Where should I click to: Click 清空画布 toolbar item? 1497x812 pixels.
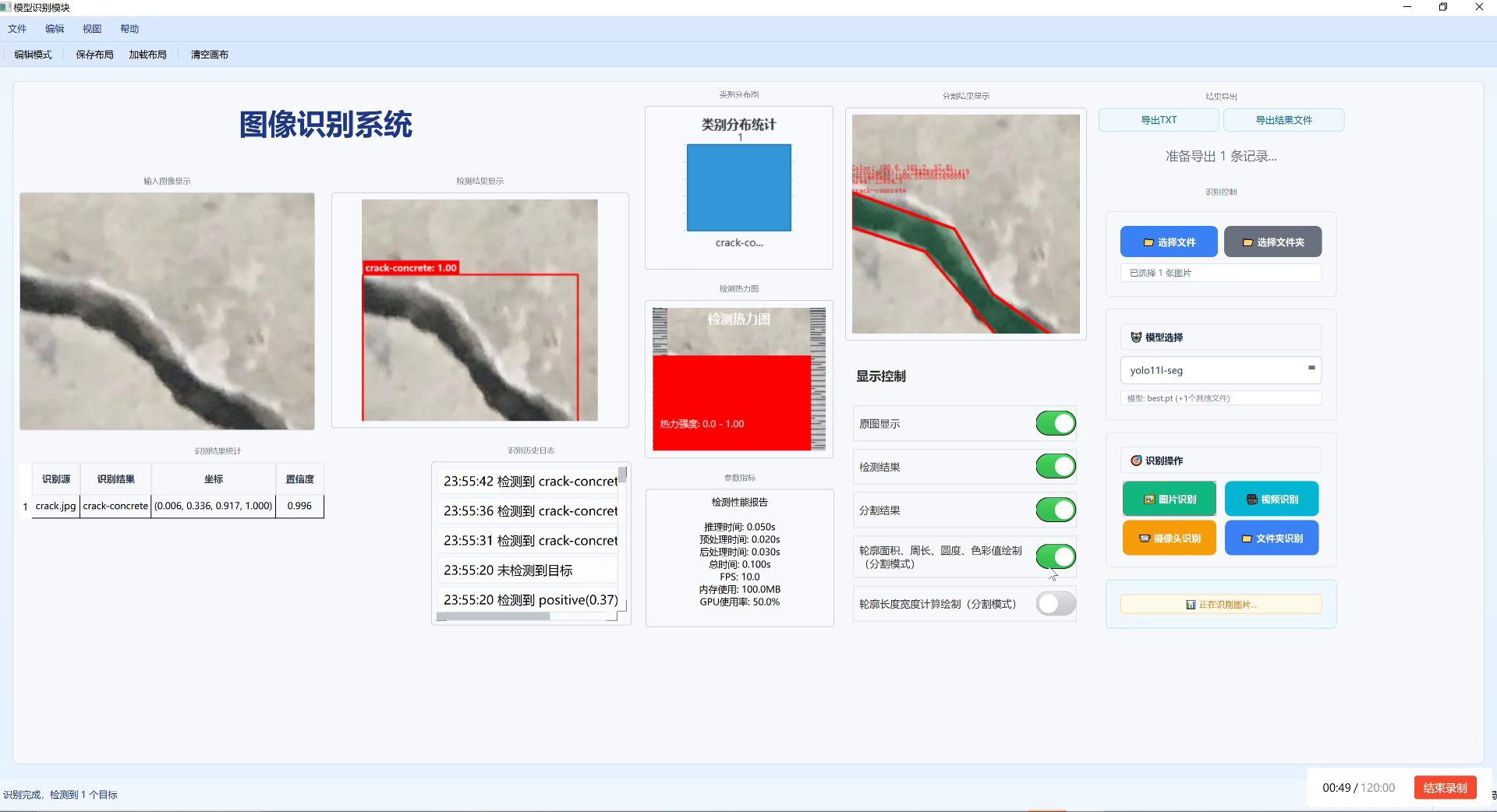click(210, 55)
